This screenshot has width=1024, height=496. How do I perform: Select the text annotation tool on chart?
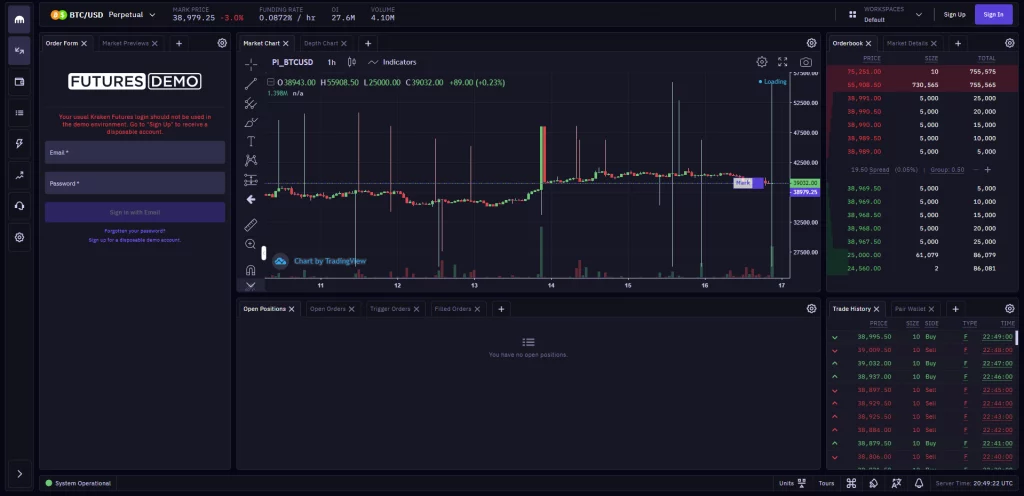point(251,141)
